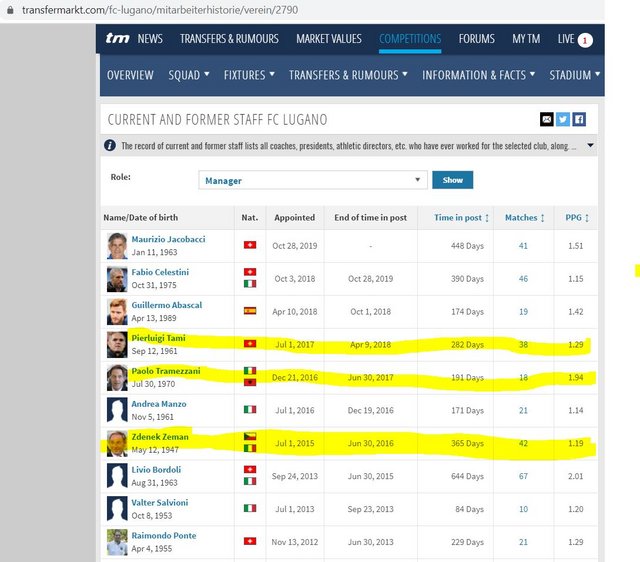Open Maurizio Jacobacci profile link

(168, 239)
